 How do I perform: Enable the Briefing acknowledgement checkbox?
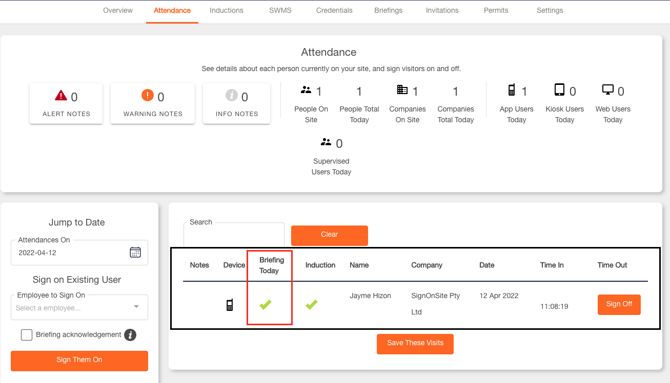tap(26, 335)
